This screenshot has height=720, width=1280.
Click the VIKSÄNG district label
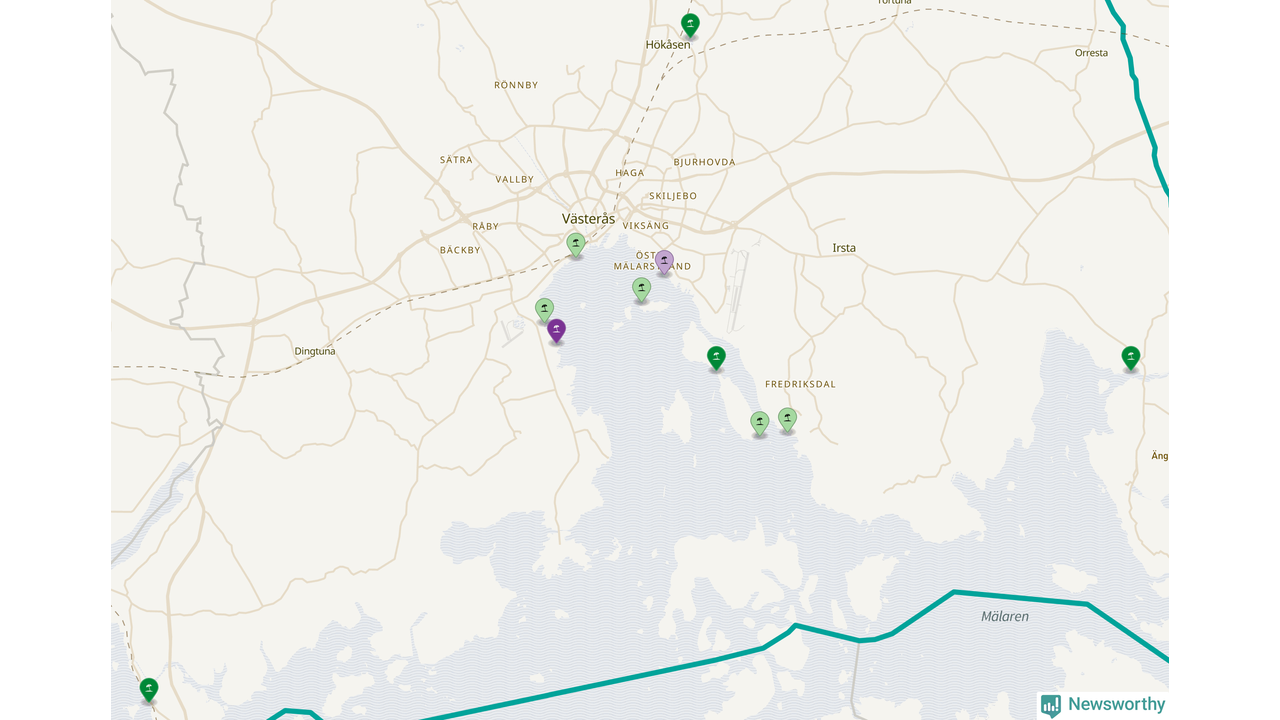[646, 226]
